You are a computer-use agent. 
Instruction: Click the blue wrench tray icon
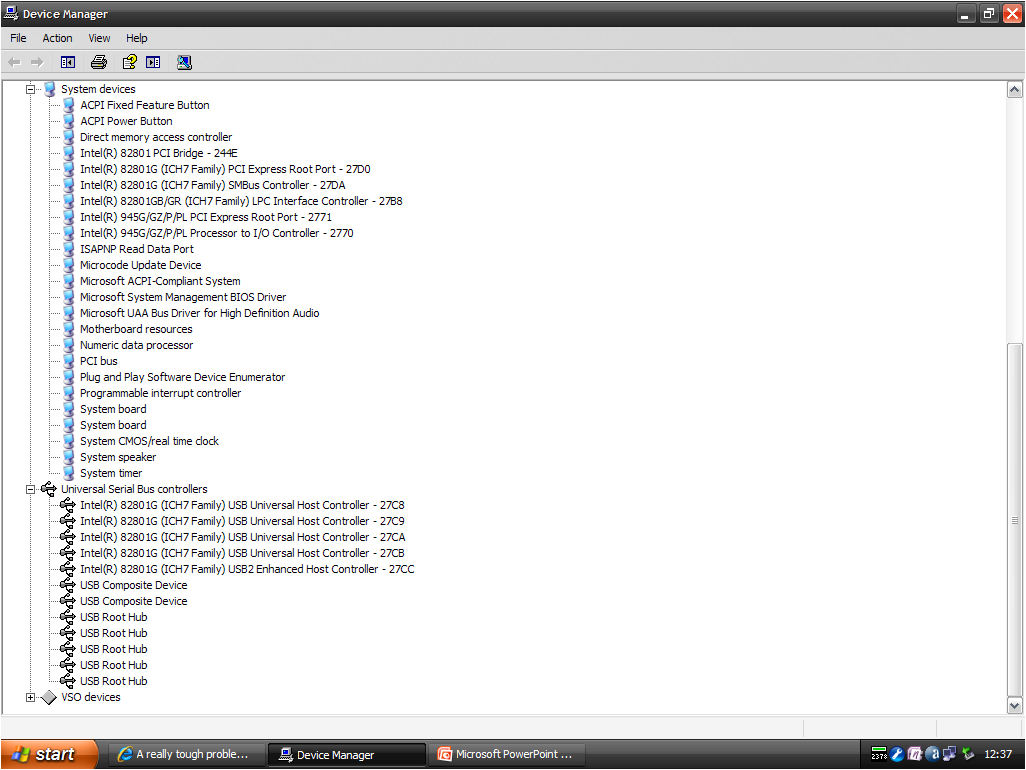[x=897, y=754]
